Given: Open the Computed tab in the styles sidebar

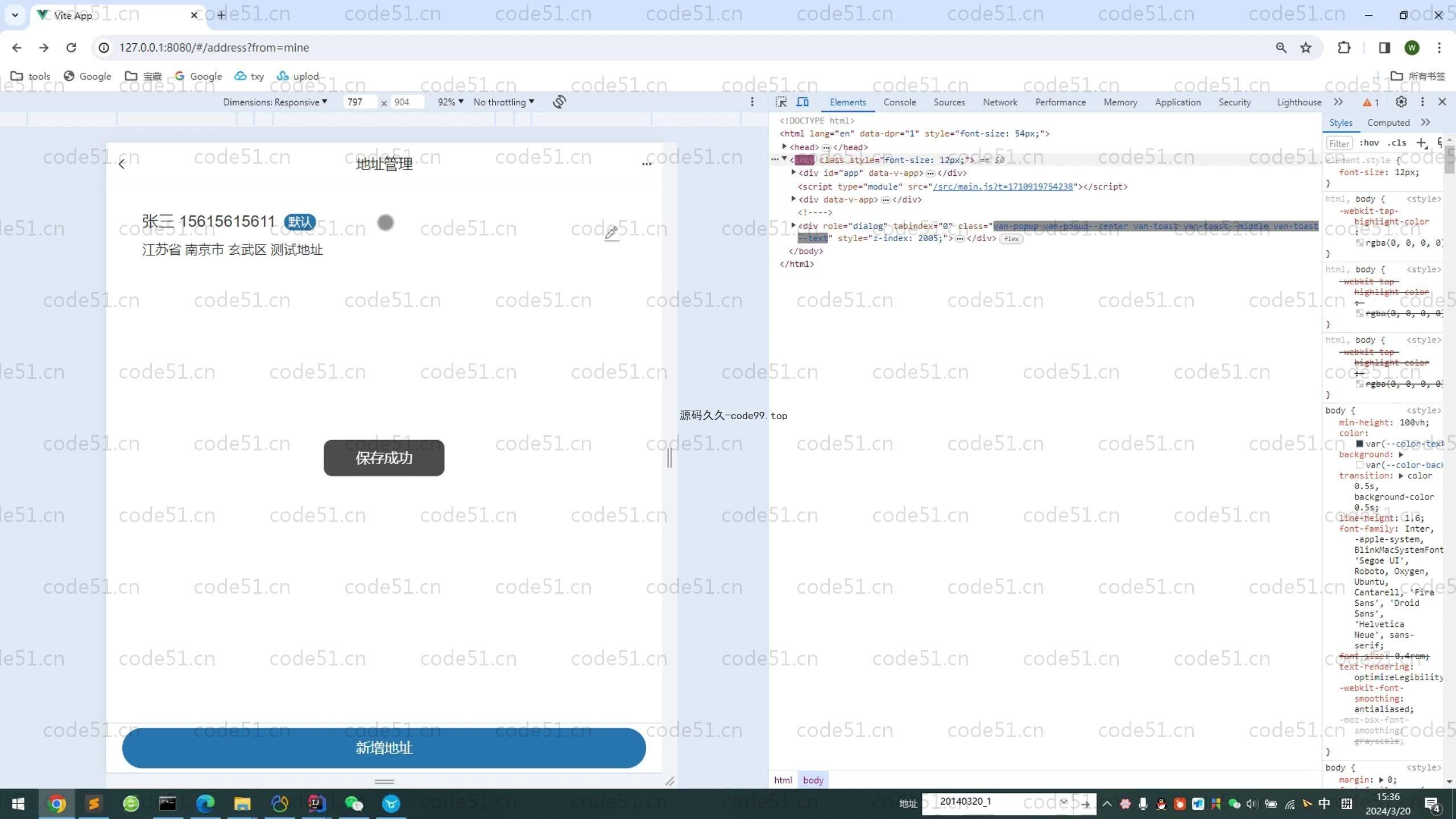Looking at the screenshot, I should [1388, 123].
